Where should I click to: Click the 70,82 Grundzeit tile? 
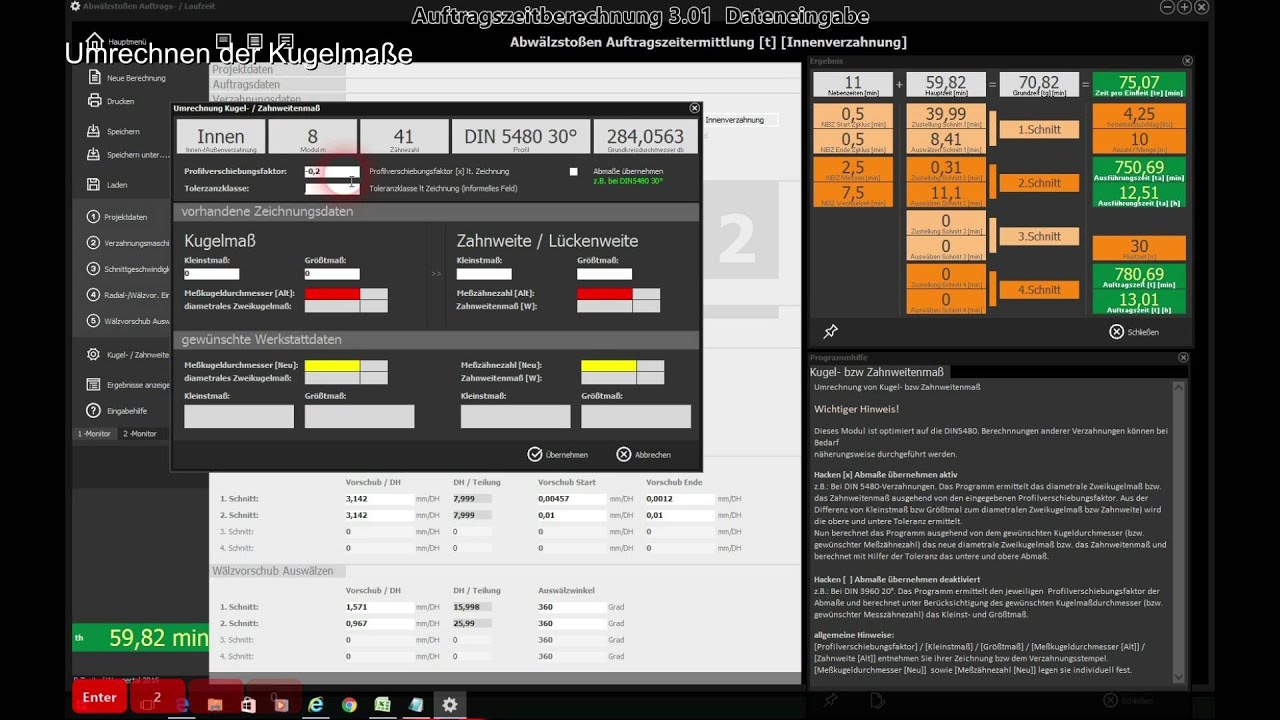1038,84
